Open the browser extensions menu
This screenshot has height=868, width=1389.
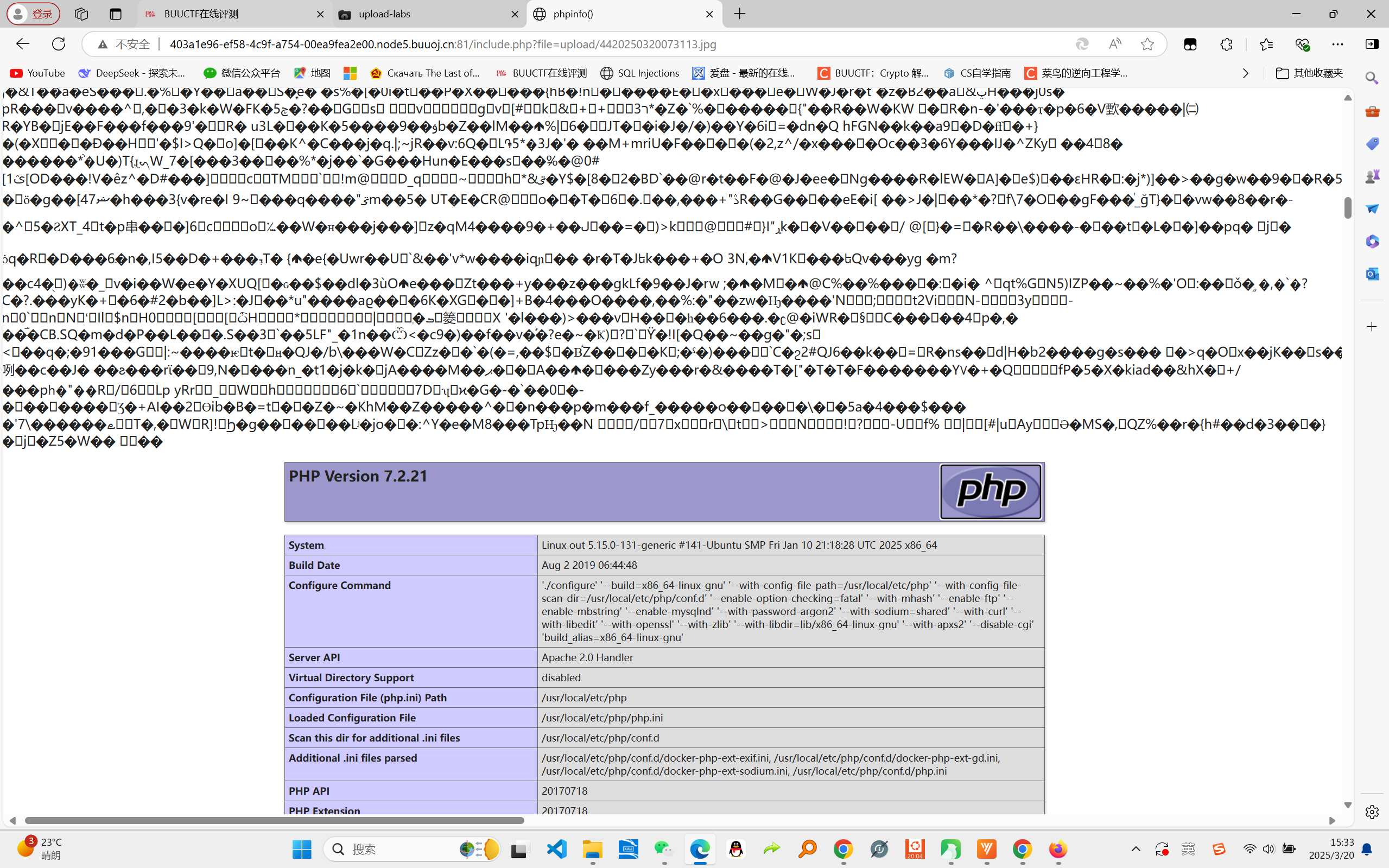coord(1226,44)
